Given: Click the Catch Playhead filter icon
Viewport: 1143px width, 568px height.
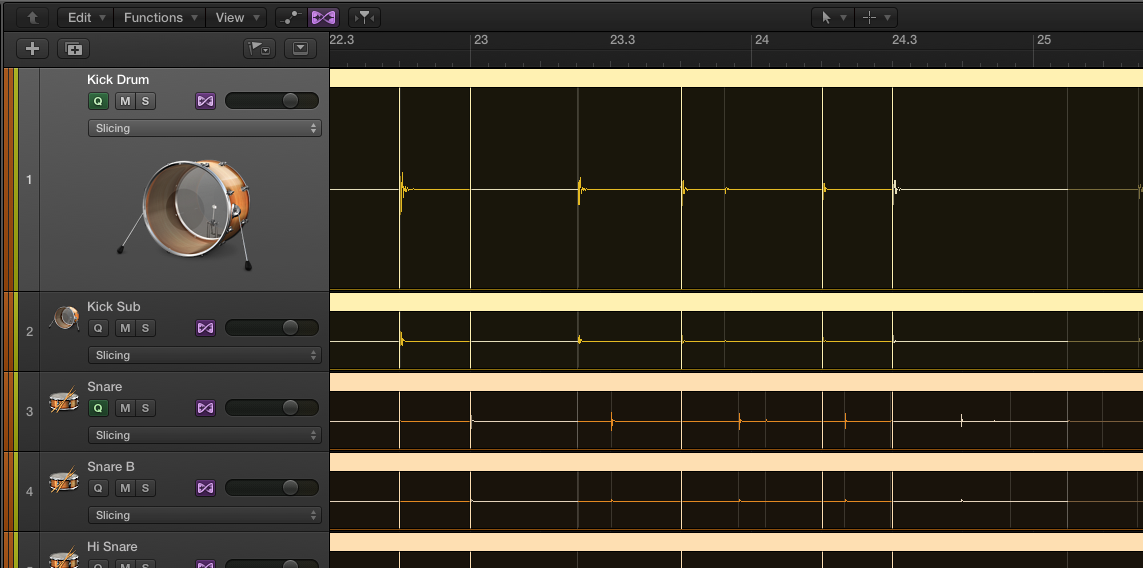Looking at the screenshot, I should click(x=364, y=18).
